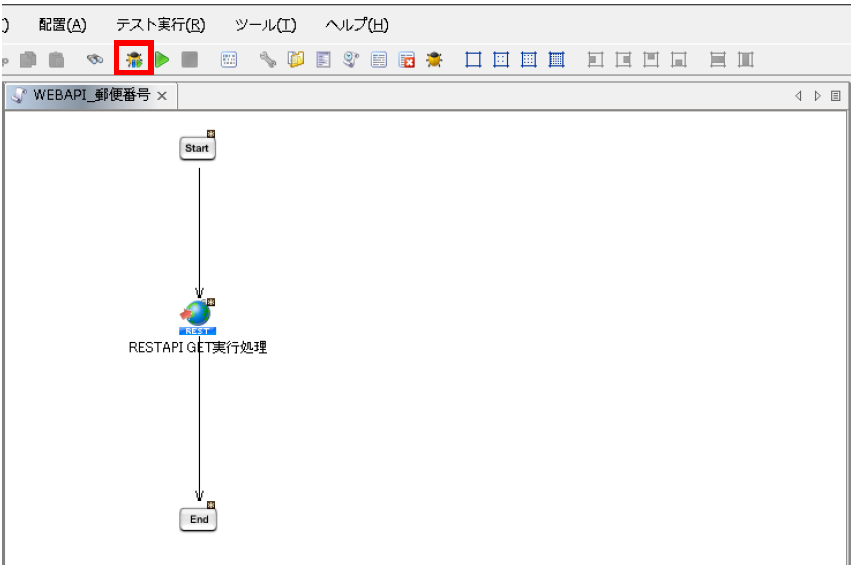Click the yellow ladybug icon in toolbar
The height and width of the screenshot is (568, 856).
pyautogui.click(x=434, y=60)
